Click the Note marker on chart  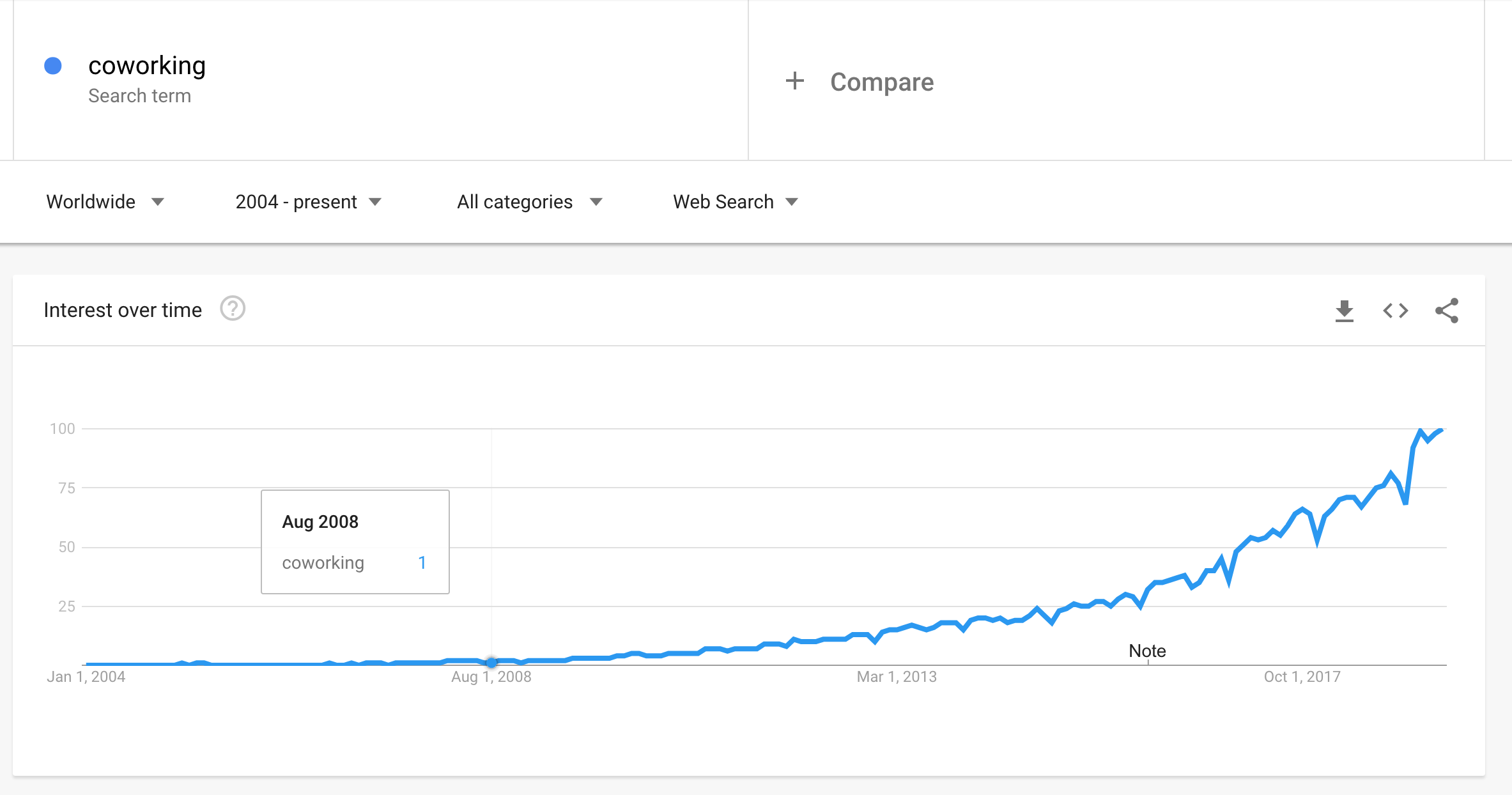(x=1147, y=651)
